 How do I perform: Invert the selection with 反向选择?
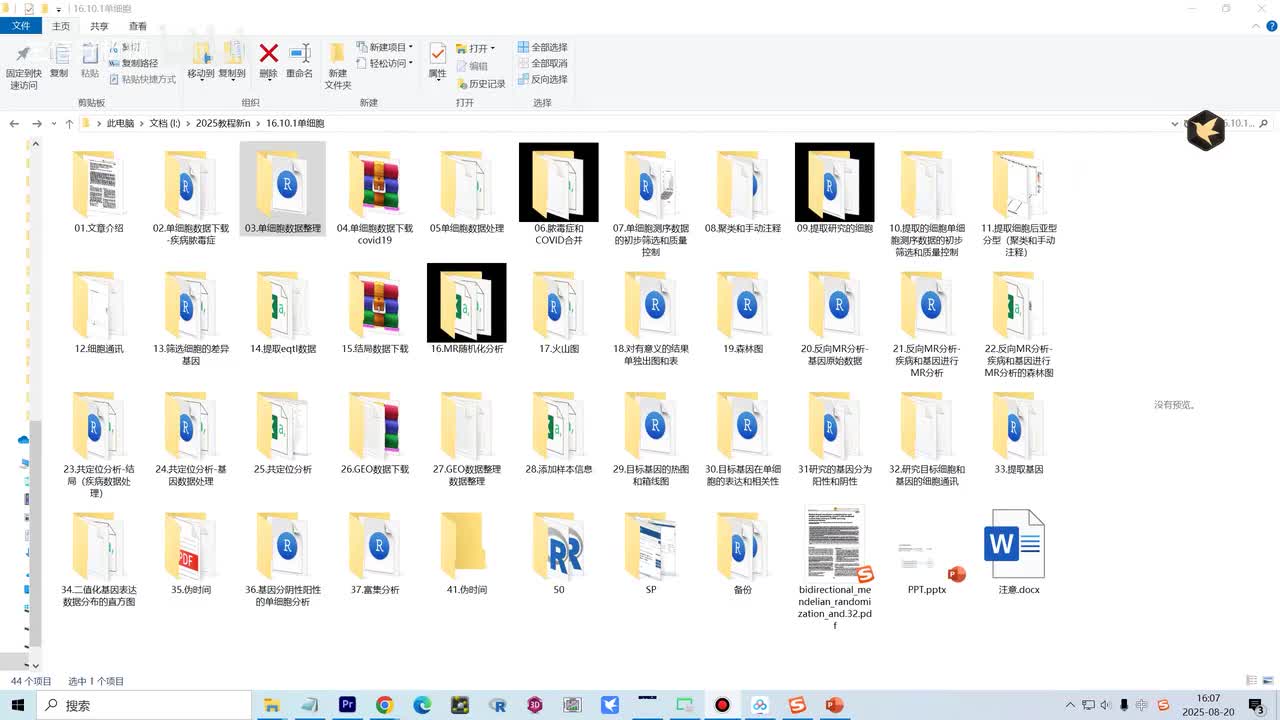542,79
